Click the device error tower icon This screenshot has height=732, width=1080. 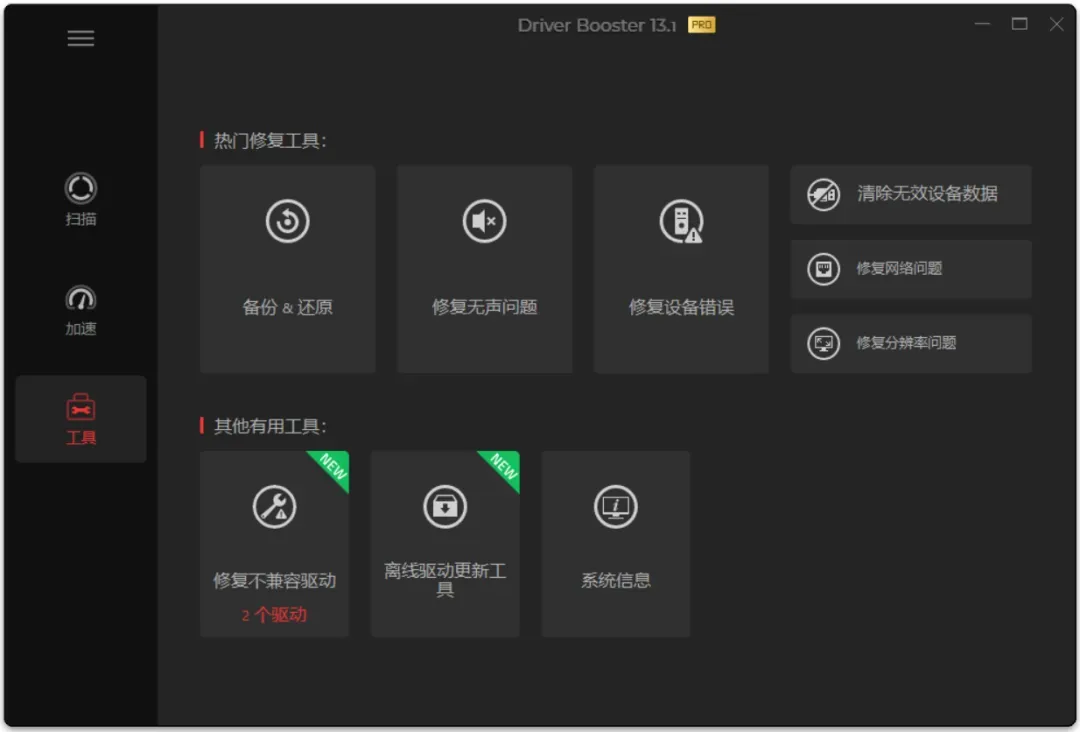point(681,221)
